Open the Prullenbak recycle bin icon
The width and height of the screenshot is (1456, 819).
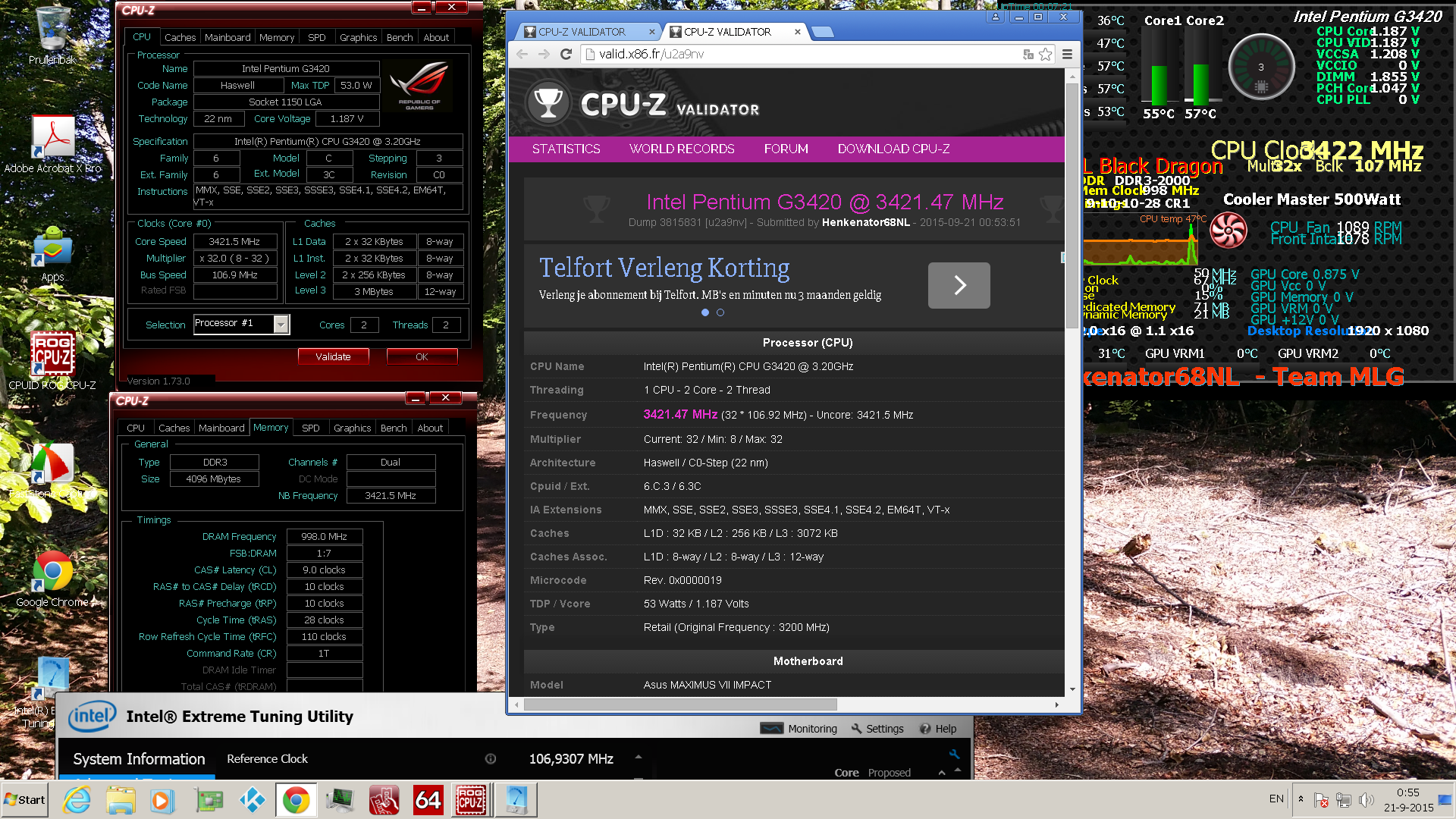click(x=52, y=34)
